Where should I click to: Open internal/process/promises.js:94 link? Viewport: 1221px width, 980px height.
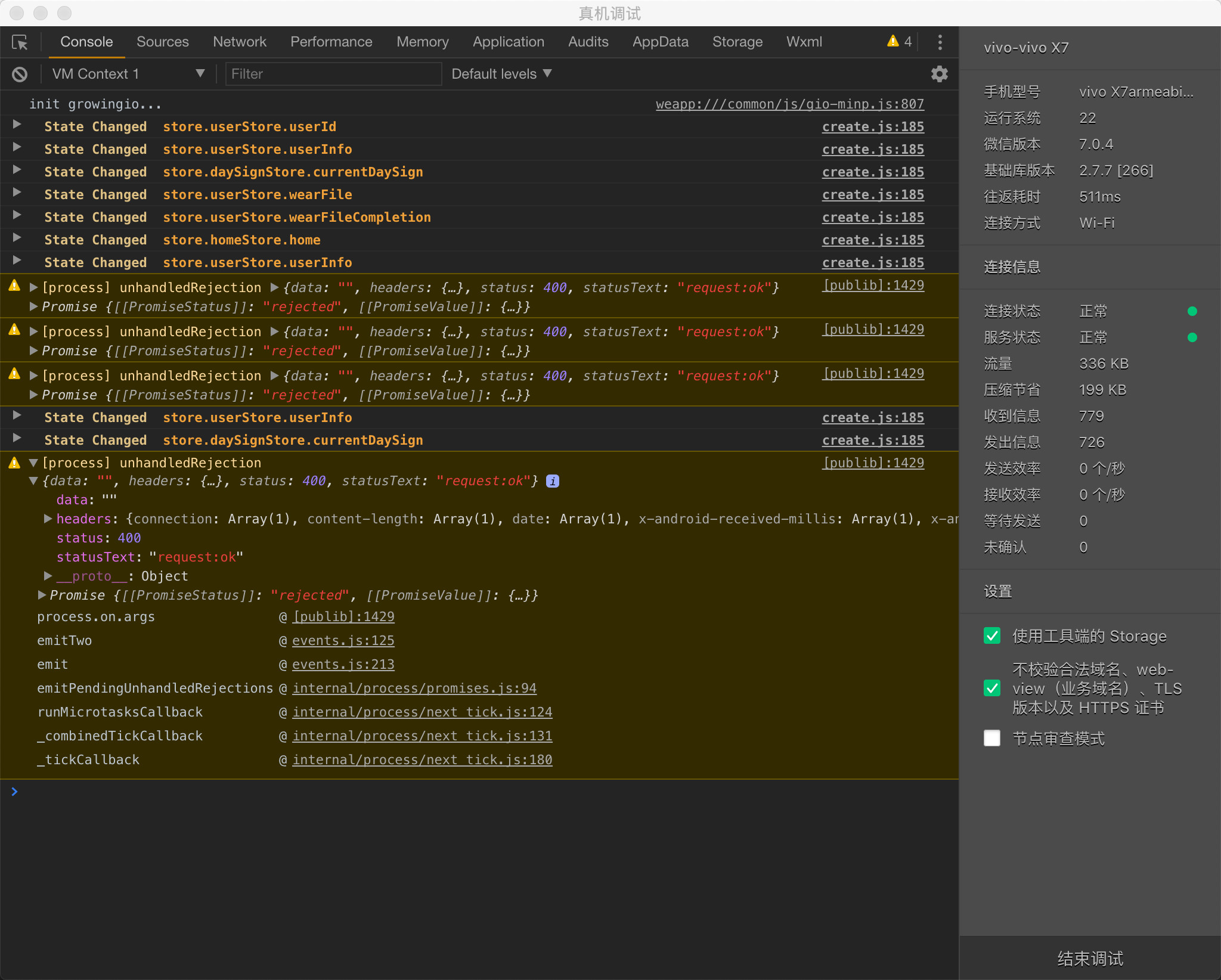coord(414,689)
